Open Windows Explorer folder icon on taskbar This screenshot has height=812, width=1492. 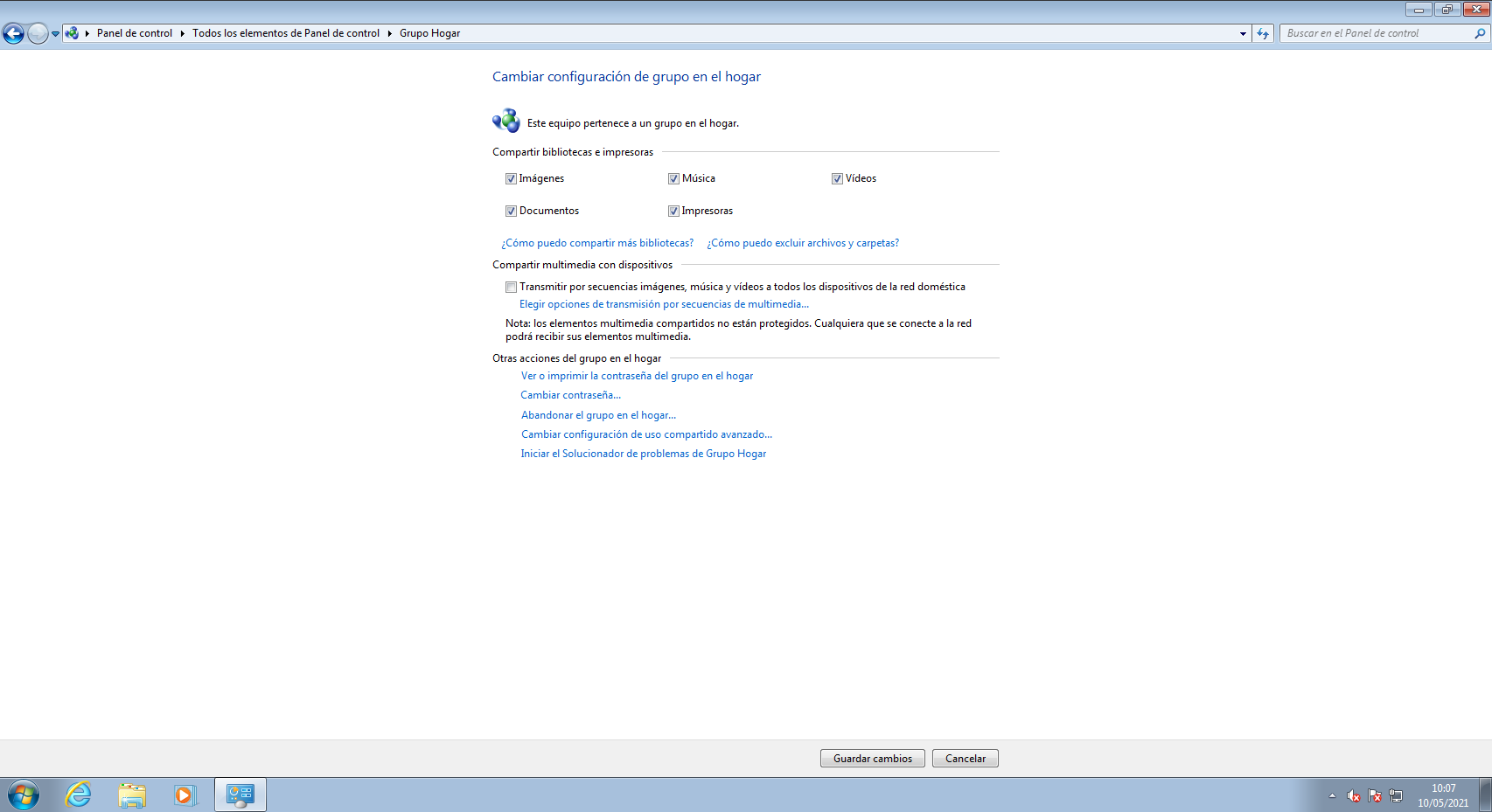coord(132,795)
